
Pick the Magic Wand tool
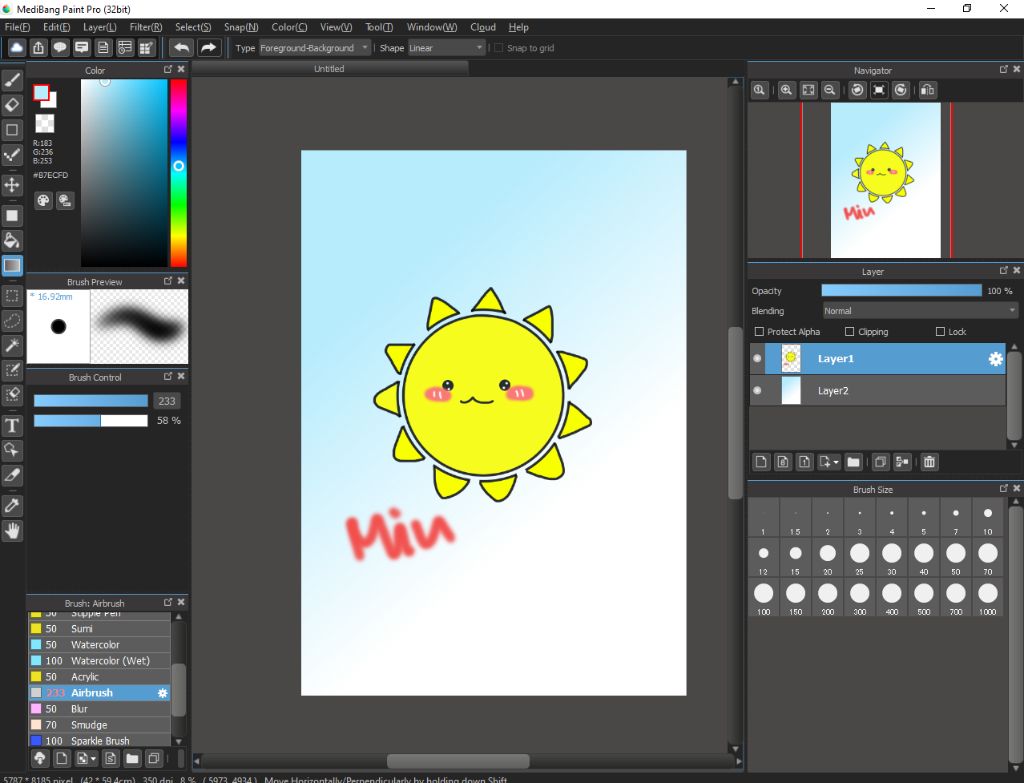click(x=12, y=345)
